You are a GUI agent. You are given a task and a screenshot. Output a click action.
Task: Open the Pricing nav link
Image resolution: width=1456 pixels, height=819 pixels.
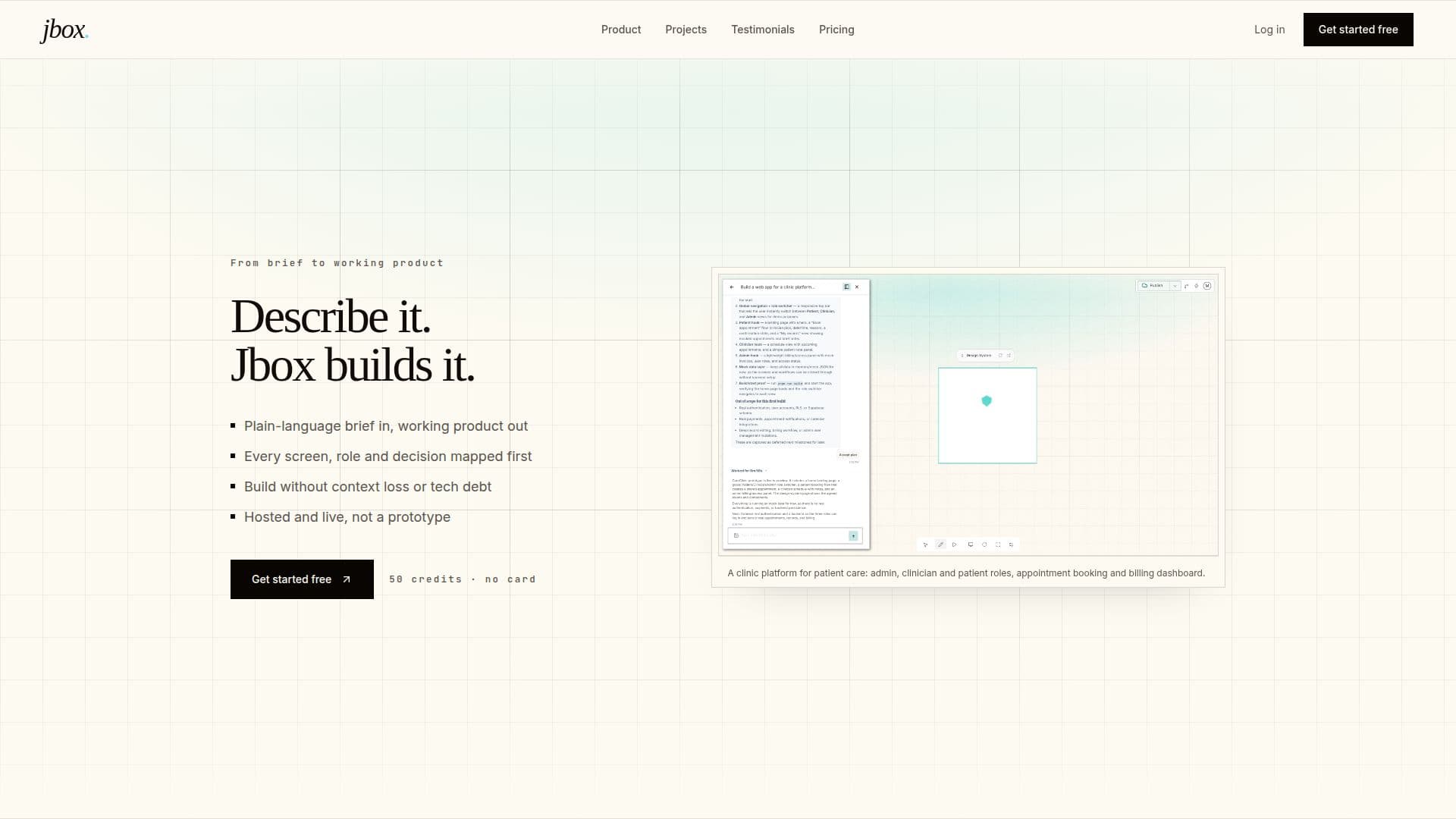tap(836, 30)
